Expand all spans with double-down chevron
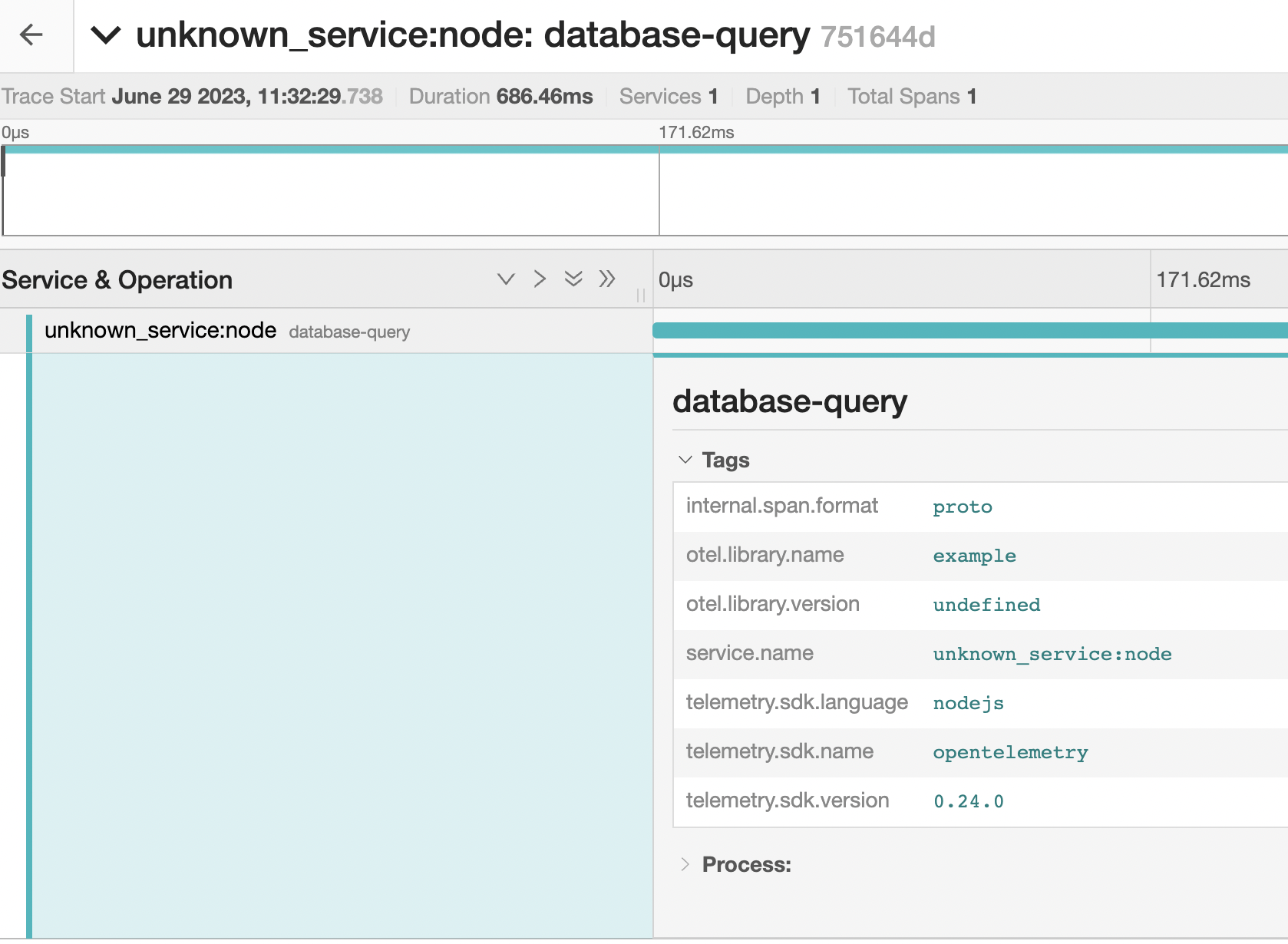 [x=573, y=279]
